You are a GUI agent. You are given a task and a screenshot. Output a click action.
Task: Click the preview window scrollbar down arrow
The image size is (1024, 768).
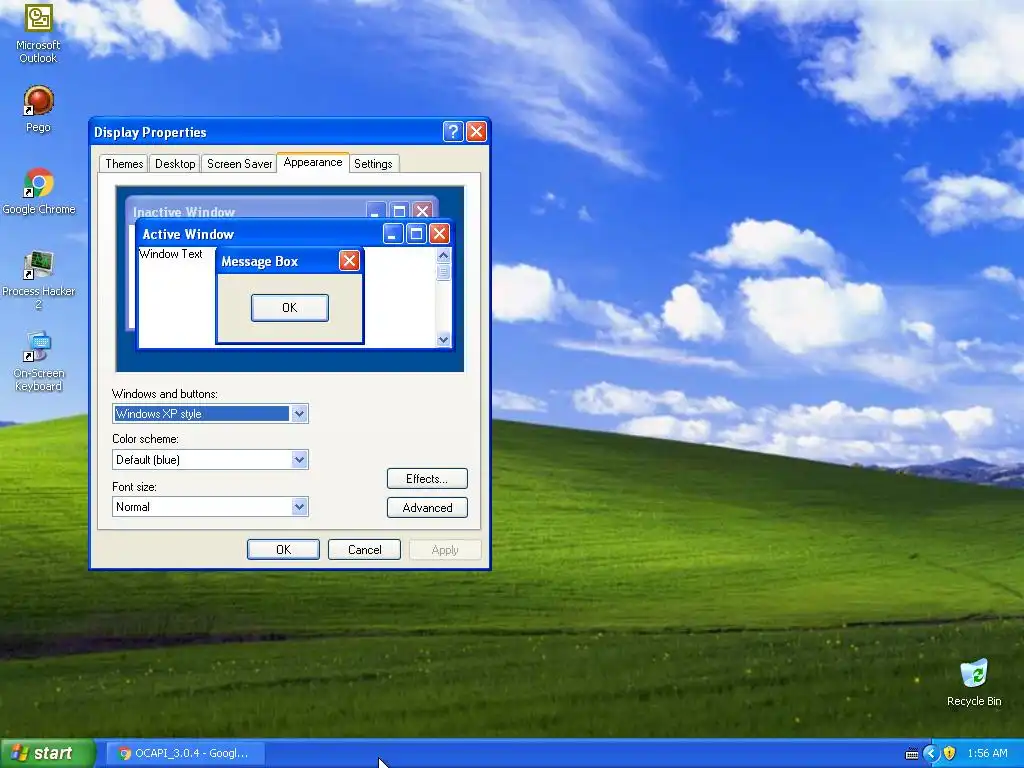[x=443, y=340]
